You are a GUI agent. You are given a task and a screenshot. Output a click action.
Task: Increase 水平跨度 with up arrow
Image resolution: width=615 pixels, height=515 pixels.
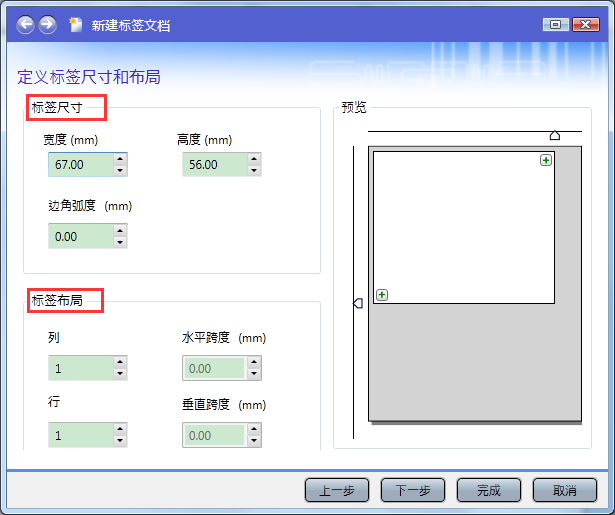(x=254, y=362)
